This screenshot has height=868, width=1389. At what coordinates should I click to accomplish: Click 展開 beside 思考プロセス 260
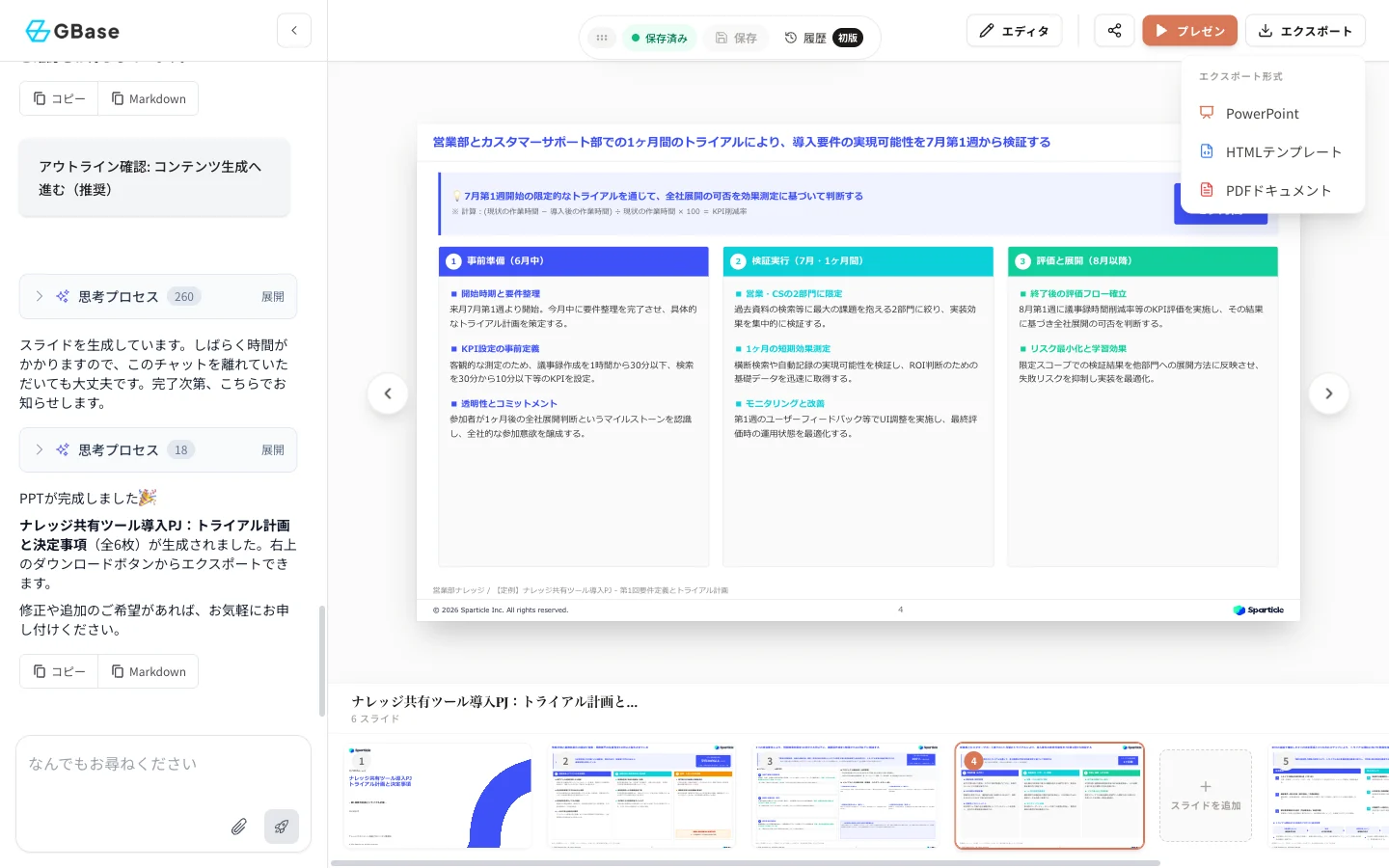(273, 297)
